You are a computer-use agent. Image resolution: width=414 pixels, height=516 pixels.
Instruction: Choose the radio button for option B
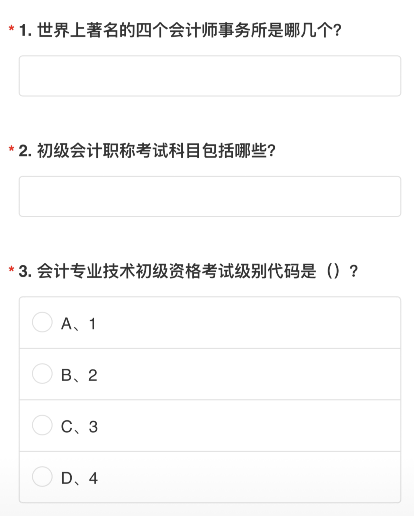click(x=42, y=374)
